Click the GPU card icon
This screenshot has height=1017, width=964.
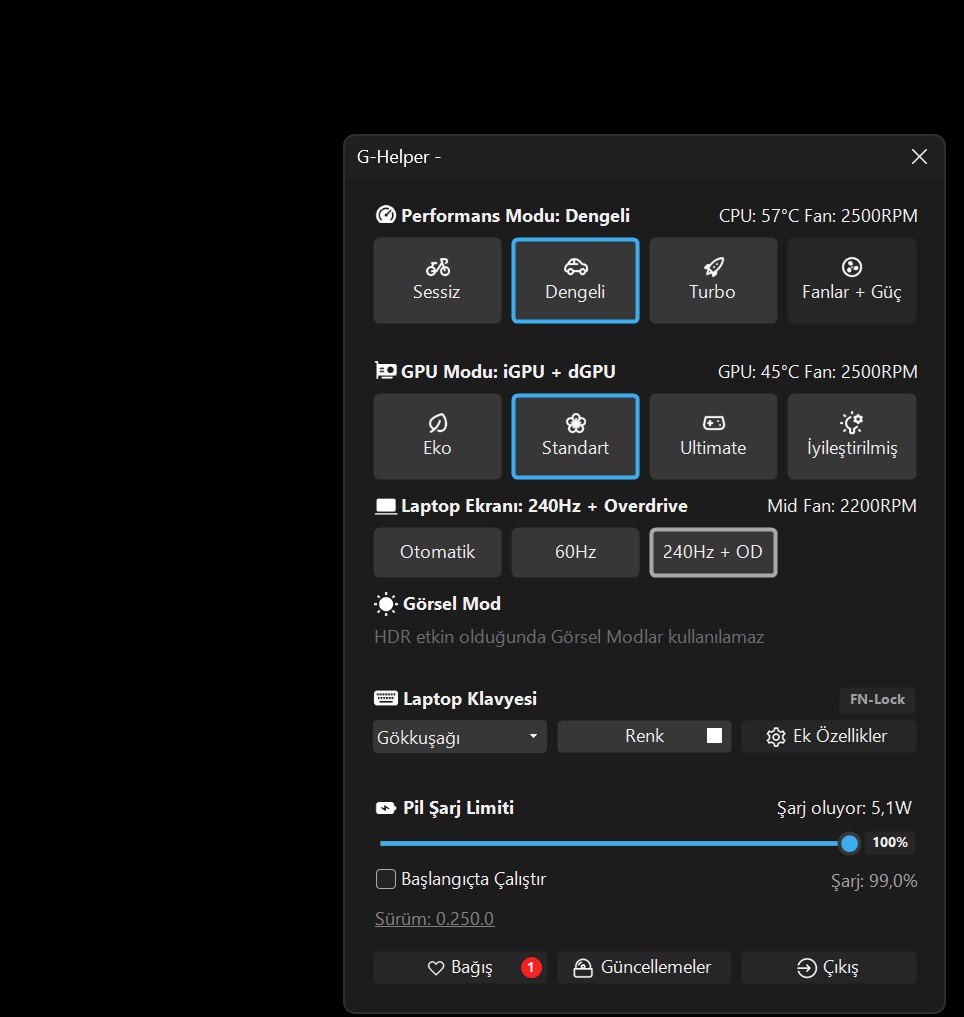385,370
